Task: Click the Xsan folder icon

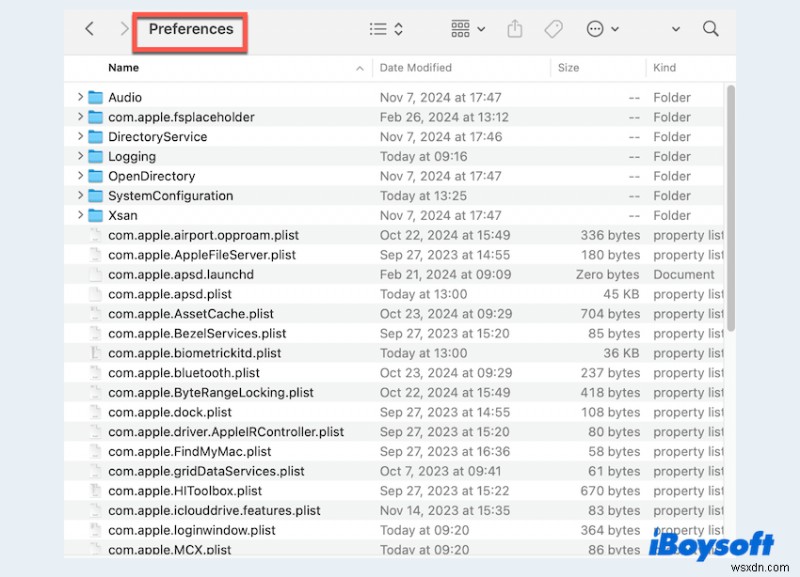Action: (x=95, y=215)
